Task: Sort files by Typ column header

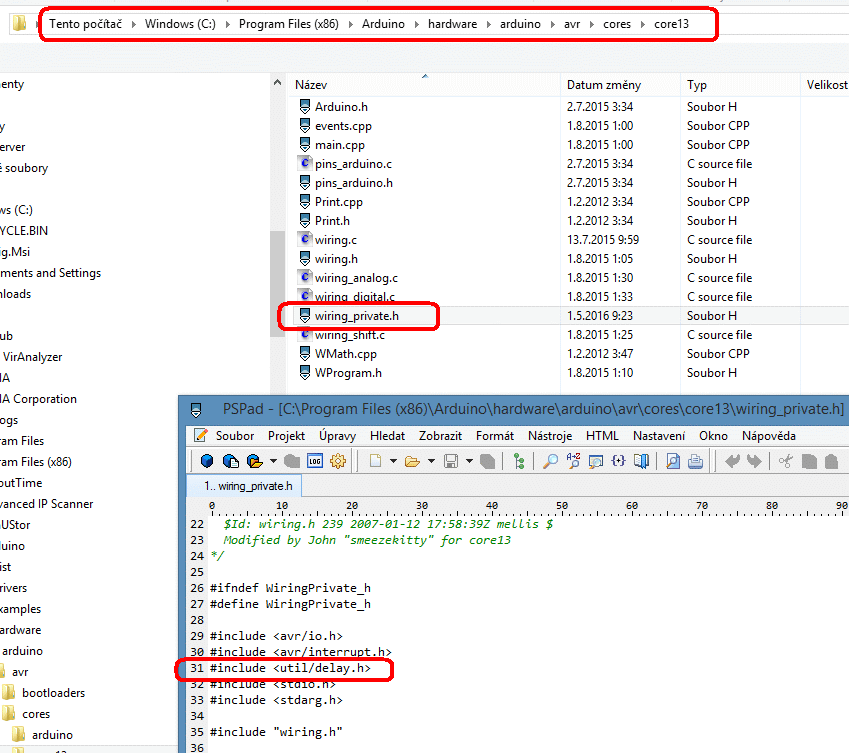Action: [x=740, y=85]
